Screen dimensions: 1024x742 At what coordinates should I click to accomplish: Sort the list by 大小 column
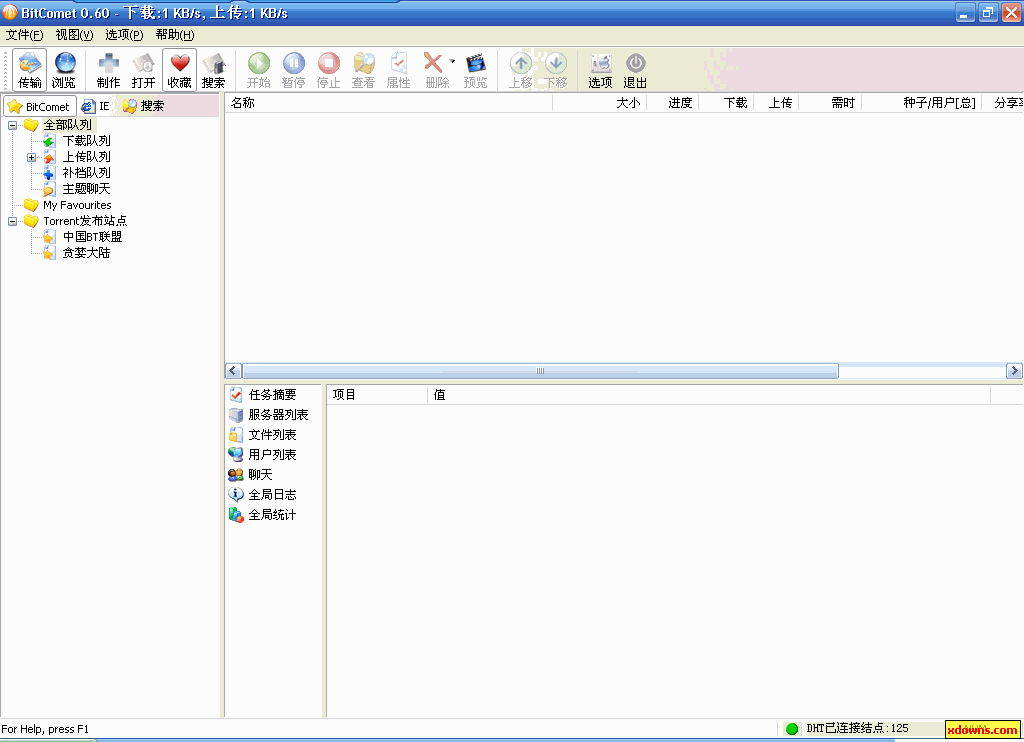[600, 103]
